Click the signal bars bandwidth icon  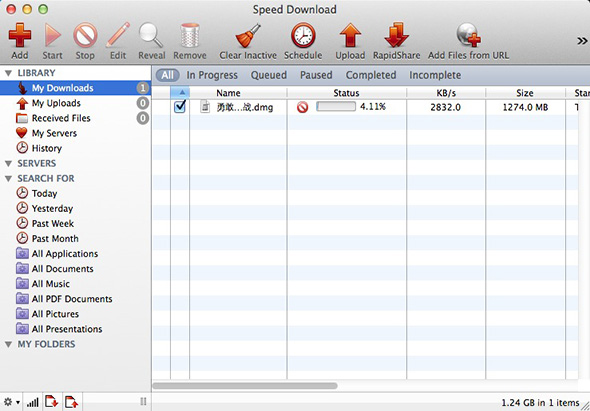pos(33,402)
